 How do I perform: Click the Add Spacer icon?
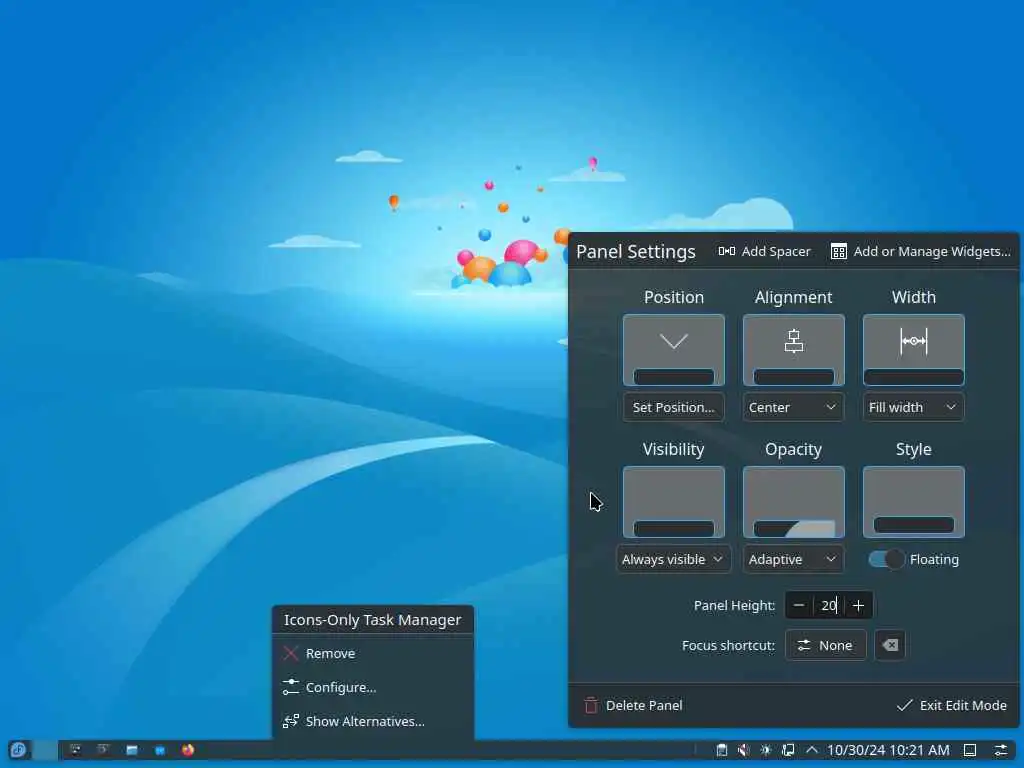[x=727, y=251]
